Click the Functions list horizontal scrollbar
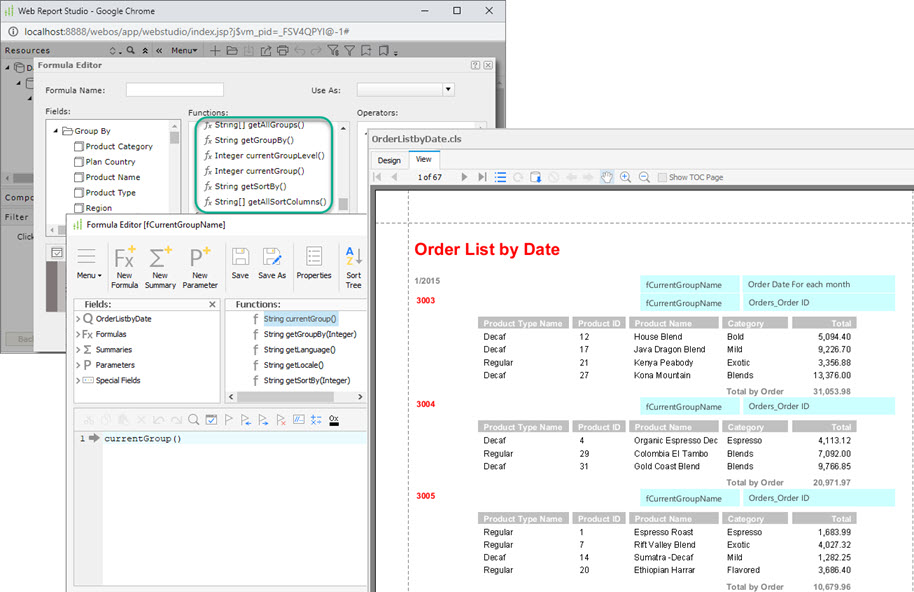The width and height of the screenshot is (914, 592). (286, 397)
